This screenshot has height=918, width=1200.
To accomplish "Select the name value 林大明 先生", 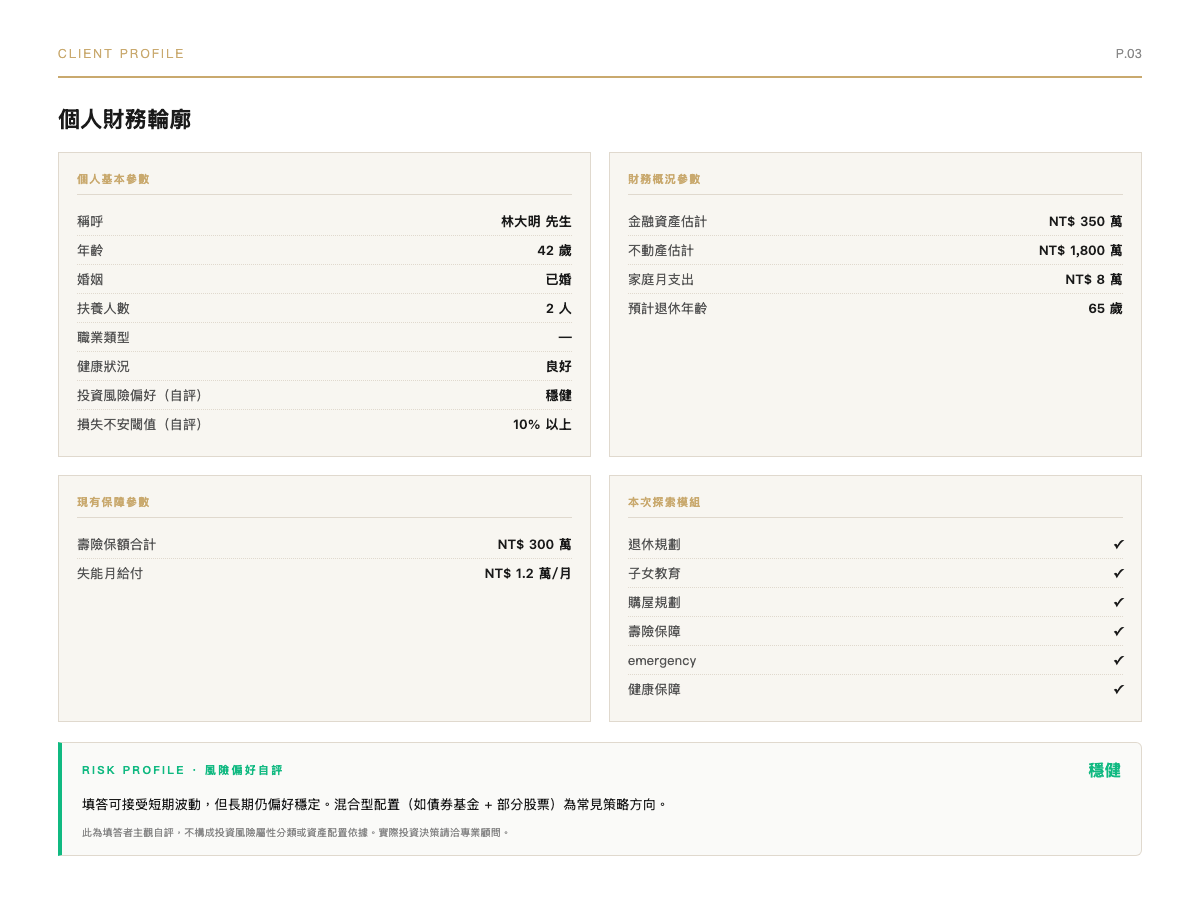I will click(x=536, y=221).
